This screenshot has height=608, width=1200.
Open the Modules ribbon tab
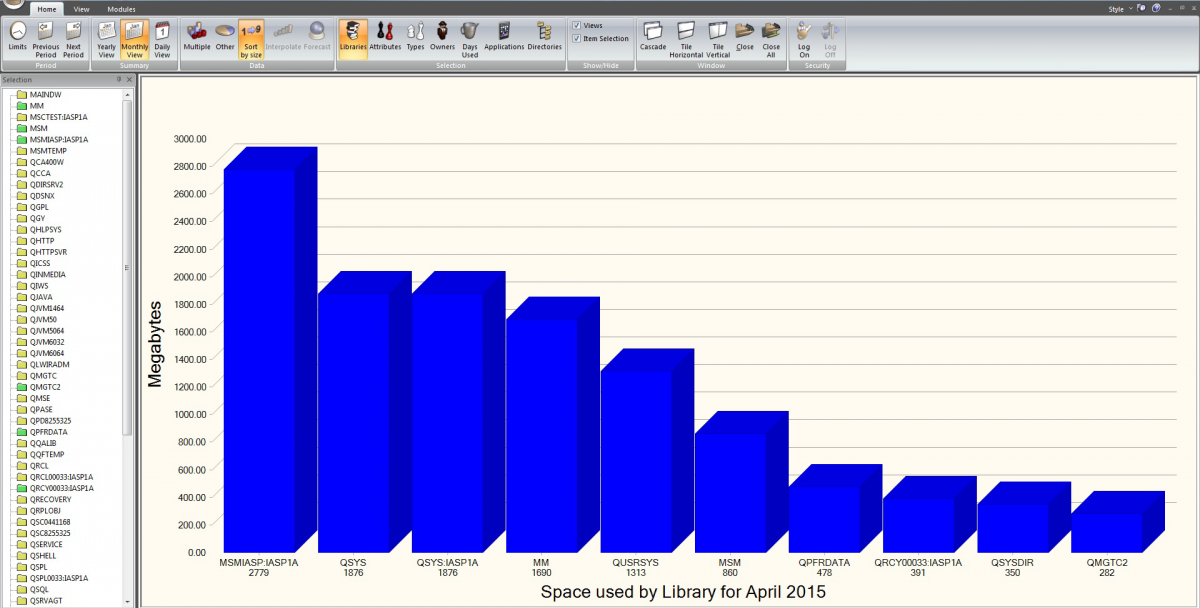(121, 9)
